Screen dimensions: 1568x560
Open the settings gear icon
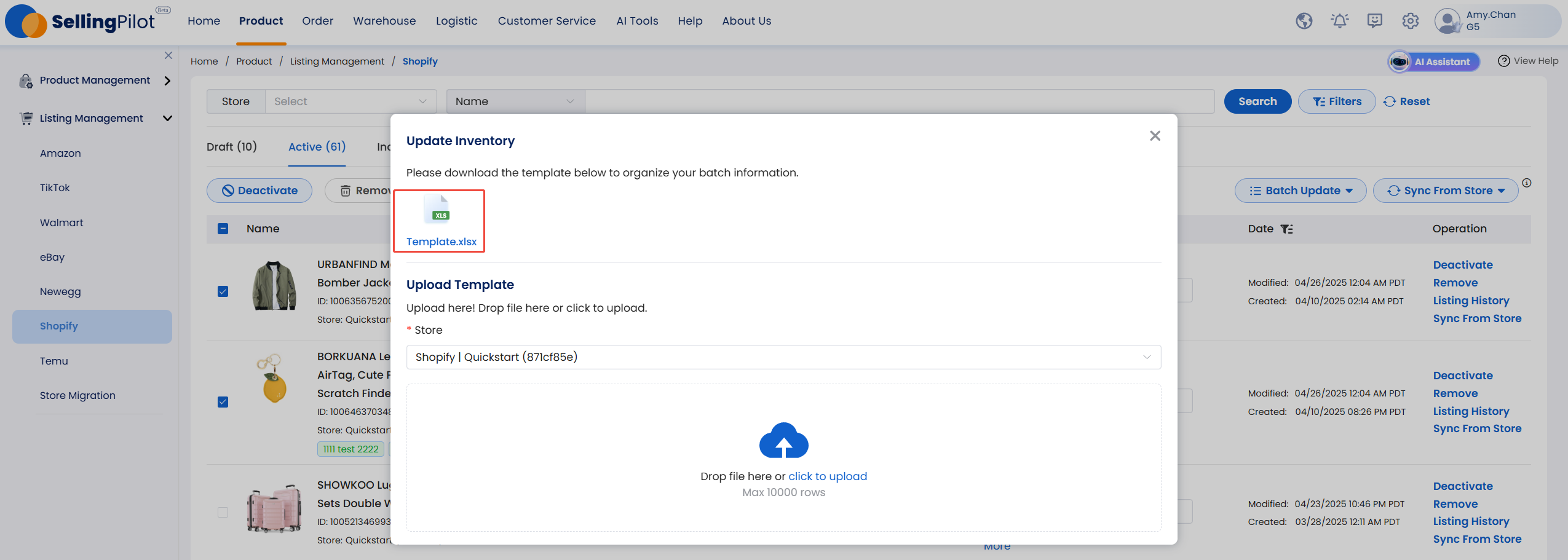pyautogui.click(x=1410, y=21)
